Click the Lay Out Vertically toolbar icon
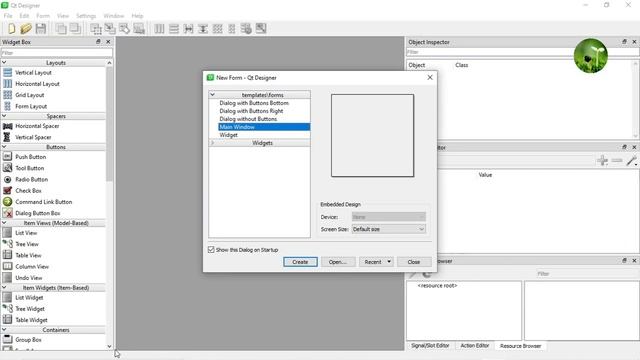This screenshot has width=640, height=360. pos(174,29)
